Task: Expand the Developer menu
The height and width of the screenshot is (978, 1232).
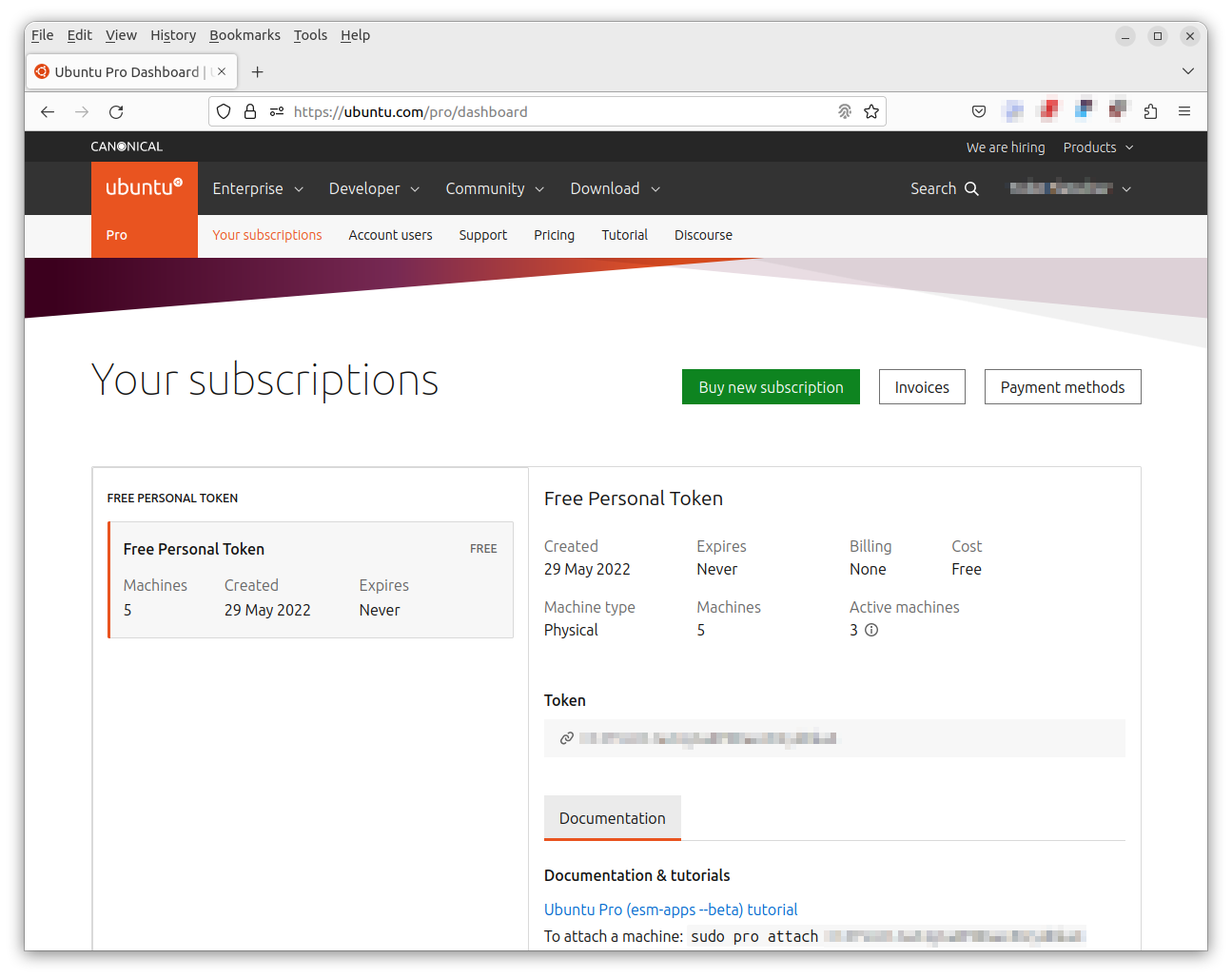Action: click(374, 188)
